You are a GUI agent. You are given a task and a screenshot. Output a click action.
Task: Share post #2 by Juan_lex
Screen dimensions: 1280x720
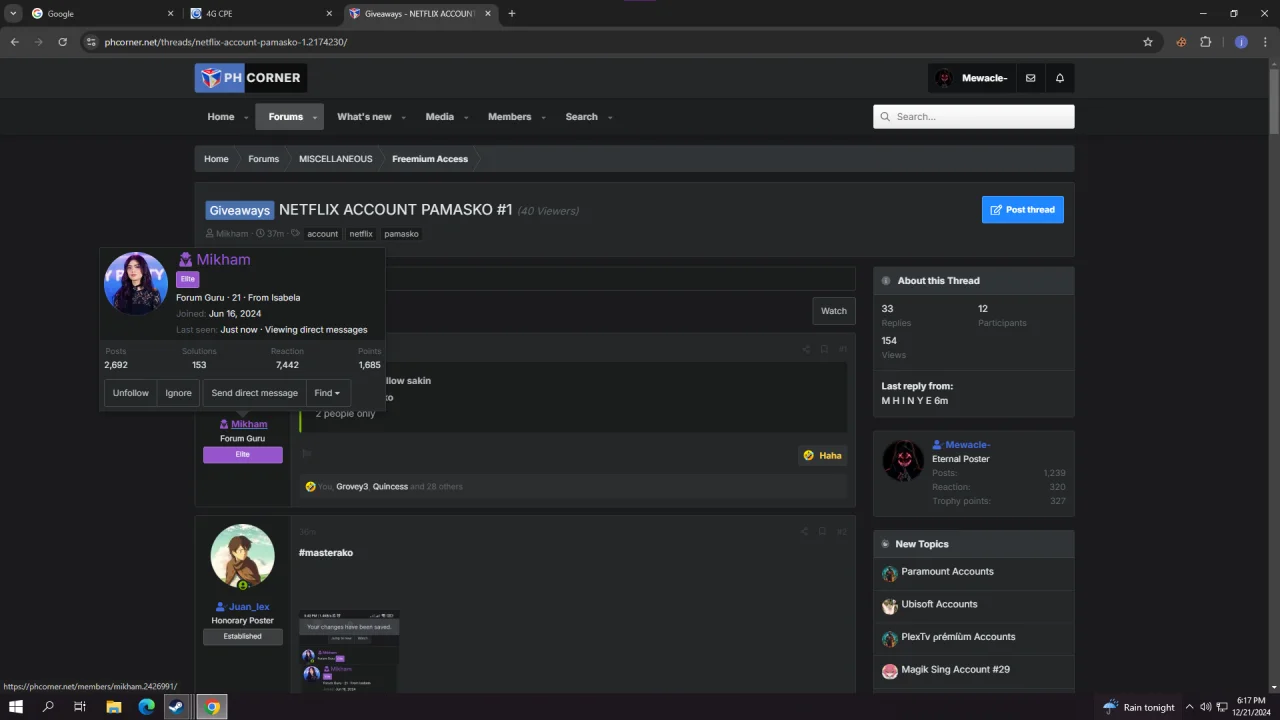(x=805, y=531)
